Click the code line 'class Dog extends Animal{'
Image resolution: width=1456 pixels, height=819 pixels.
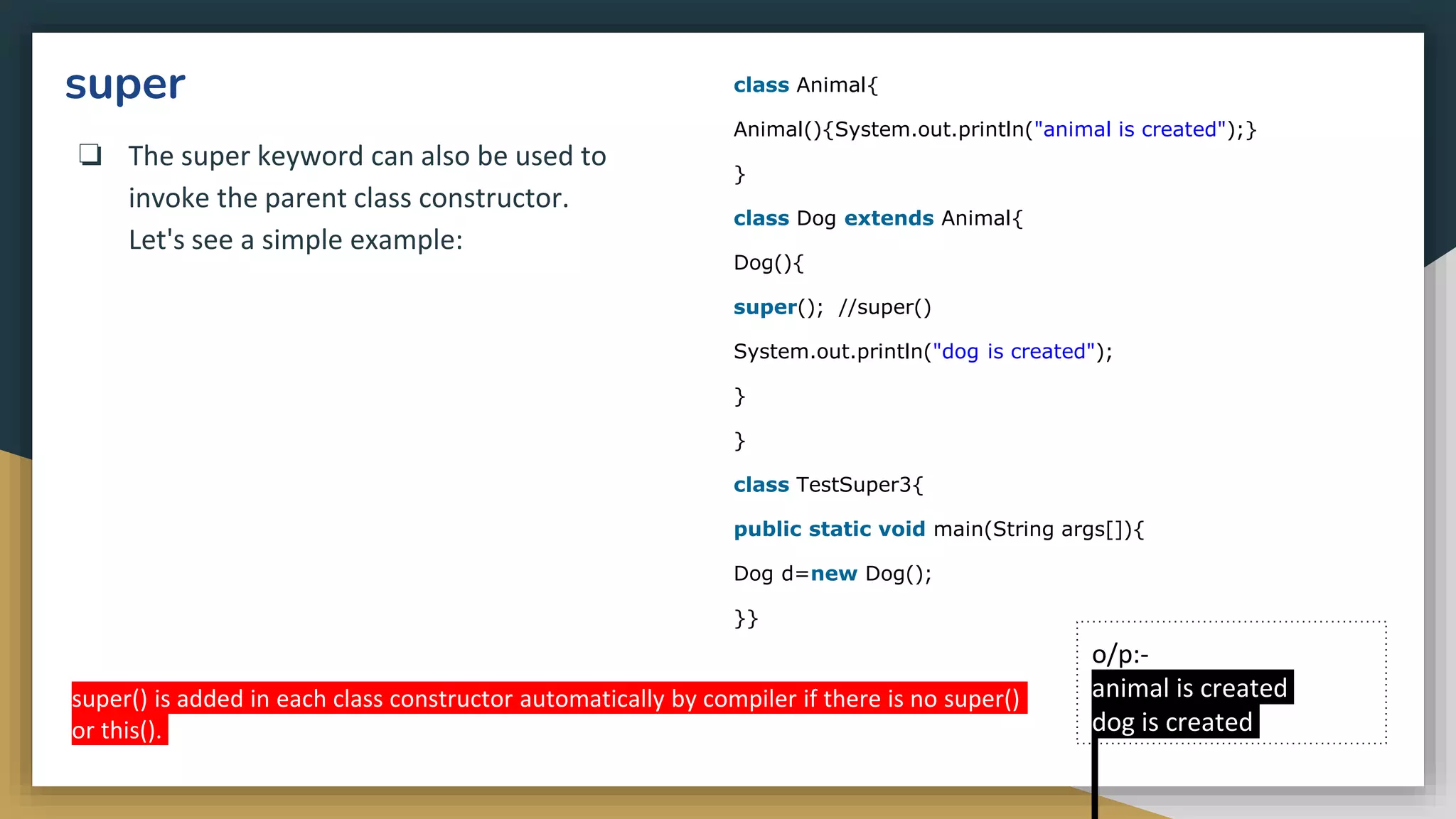tap(878, 218)
